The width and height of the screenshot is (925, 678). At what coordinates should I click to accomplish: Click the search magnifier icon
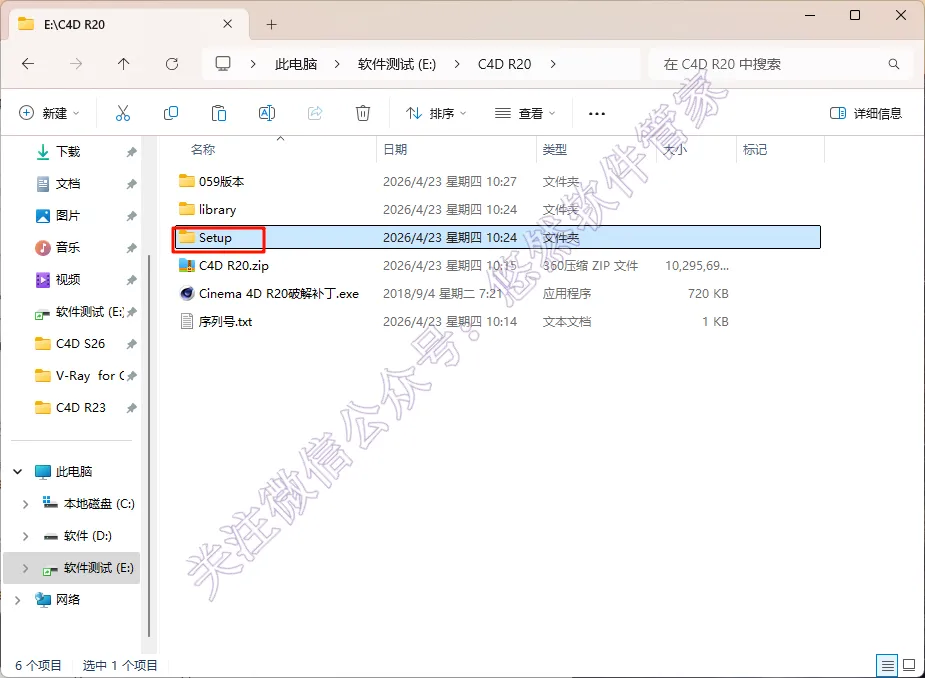[894, 64]
